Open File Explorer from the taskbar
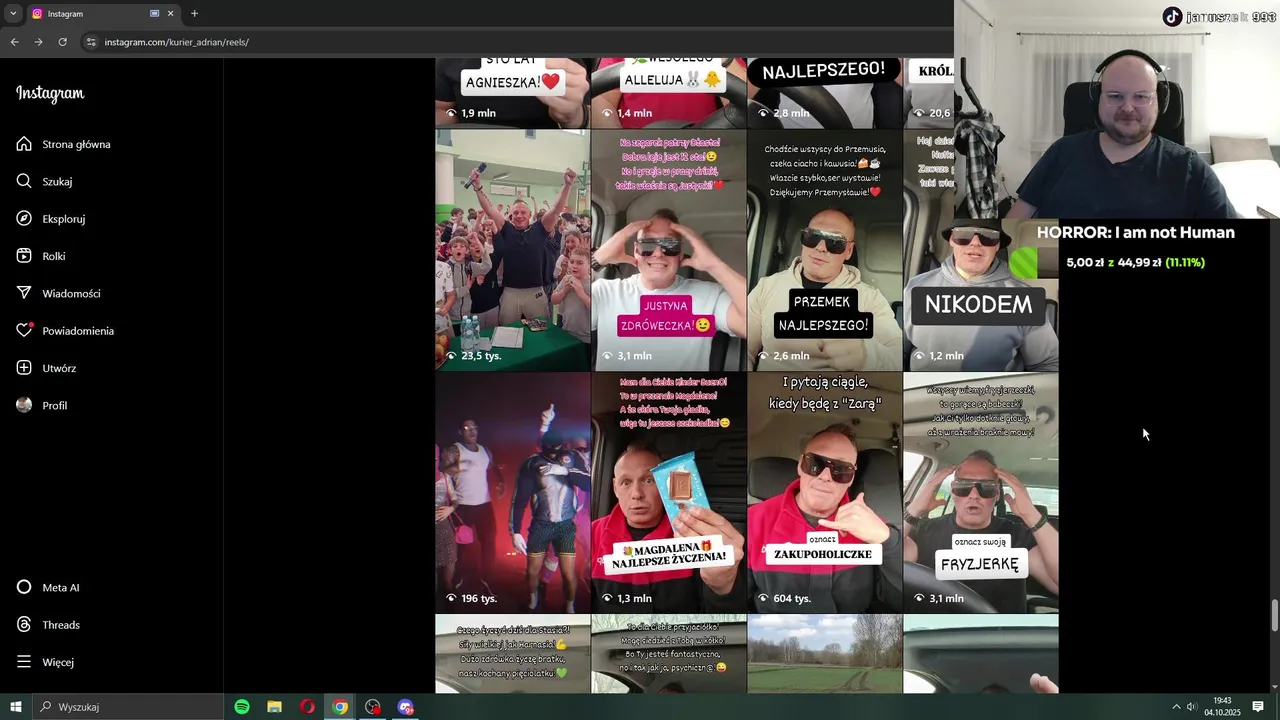This screenshot has height=720, width=1280. 274,707
